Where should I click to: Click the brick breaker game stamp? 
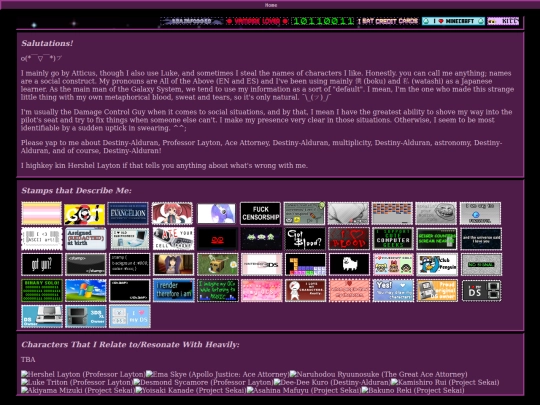pos(392,214)
